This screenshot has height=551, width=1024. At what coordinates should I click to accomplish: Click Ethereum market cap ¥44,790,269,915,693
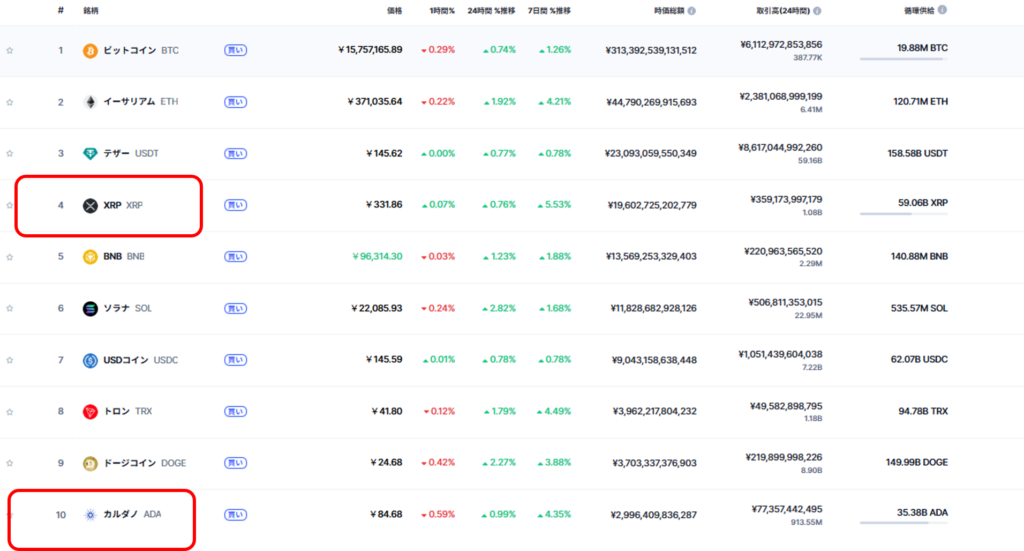pyautogui.click(x=651, y=102)
